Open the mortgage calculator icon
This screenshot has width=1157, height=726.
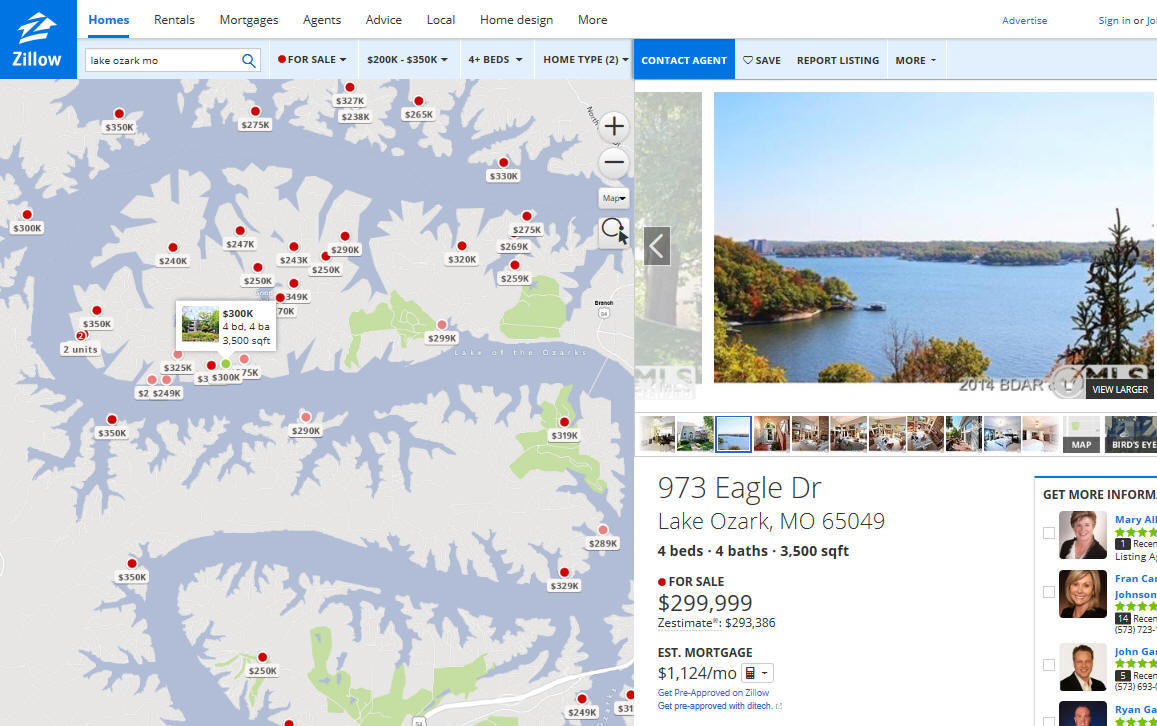[757, 673]
